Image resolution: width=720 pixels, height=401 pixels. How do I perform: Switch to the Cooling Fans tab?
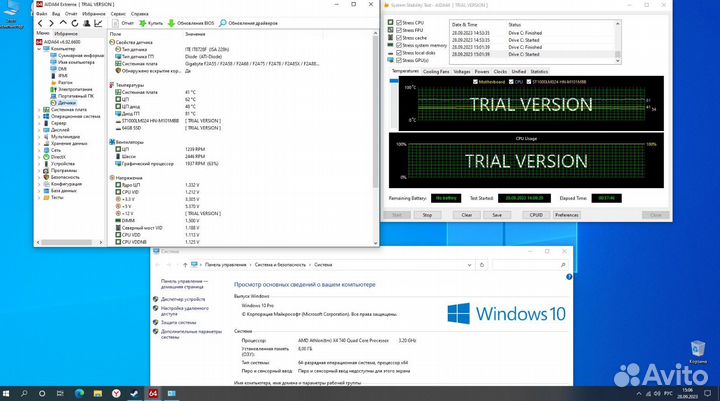tap(436, 72)
